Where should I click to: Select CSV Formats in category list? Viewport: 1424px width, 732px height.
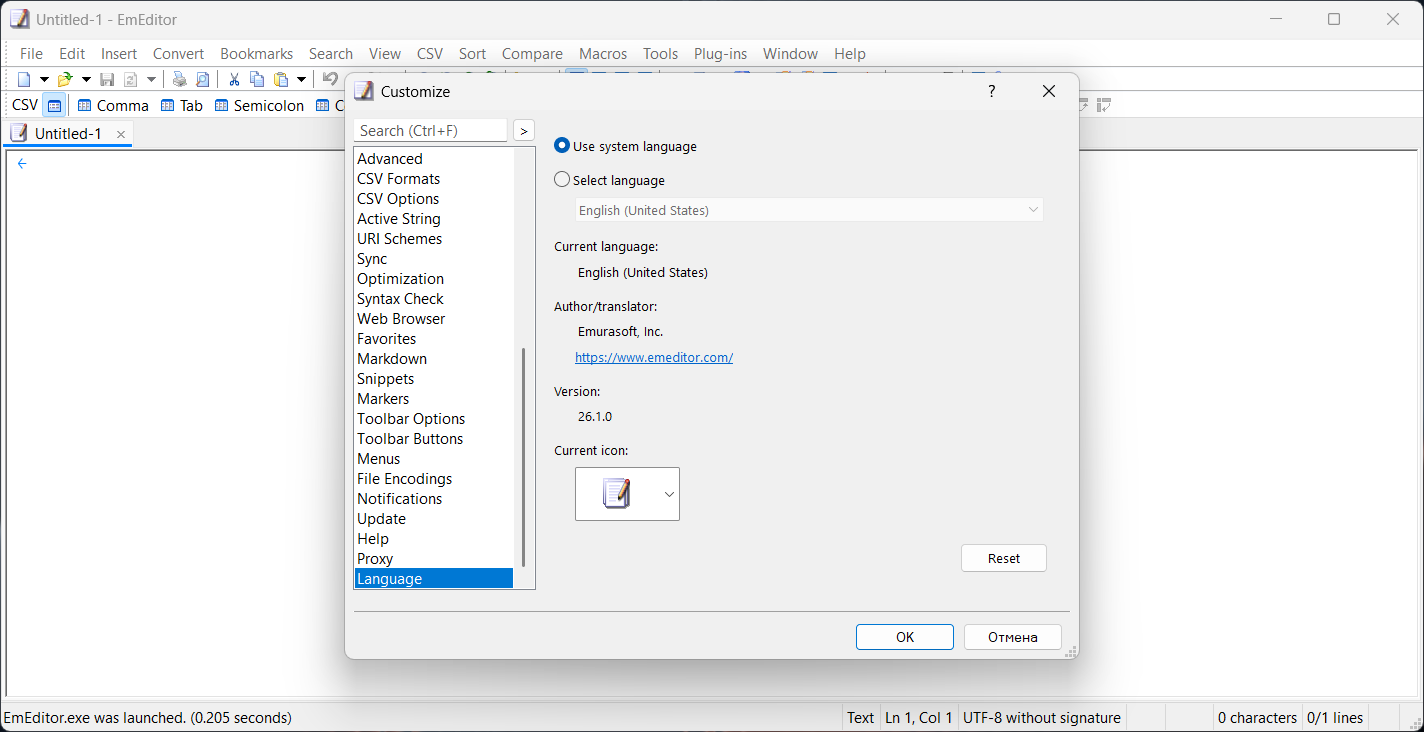[434, 179]
